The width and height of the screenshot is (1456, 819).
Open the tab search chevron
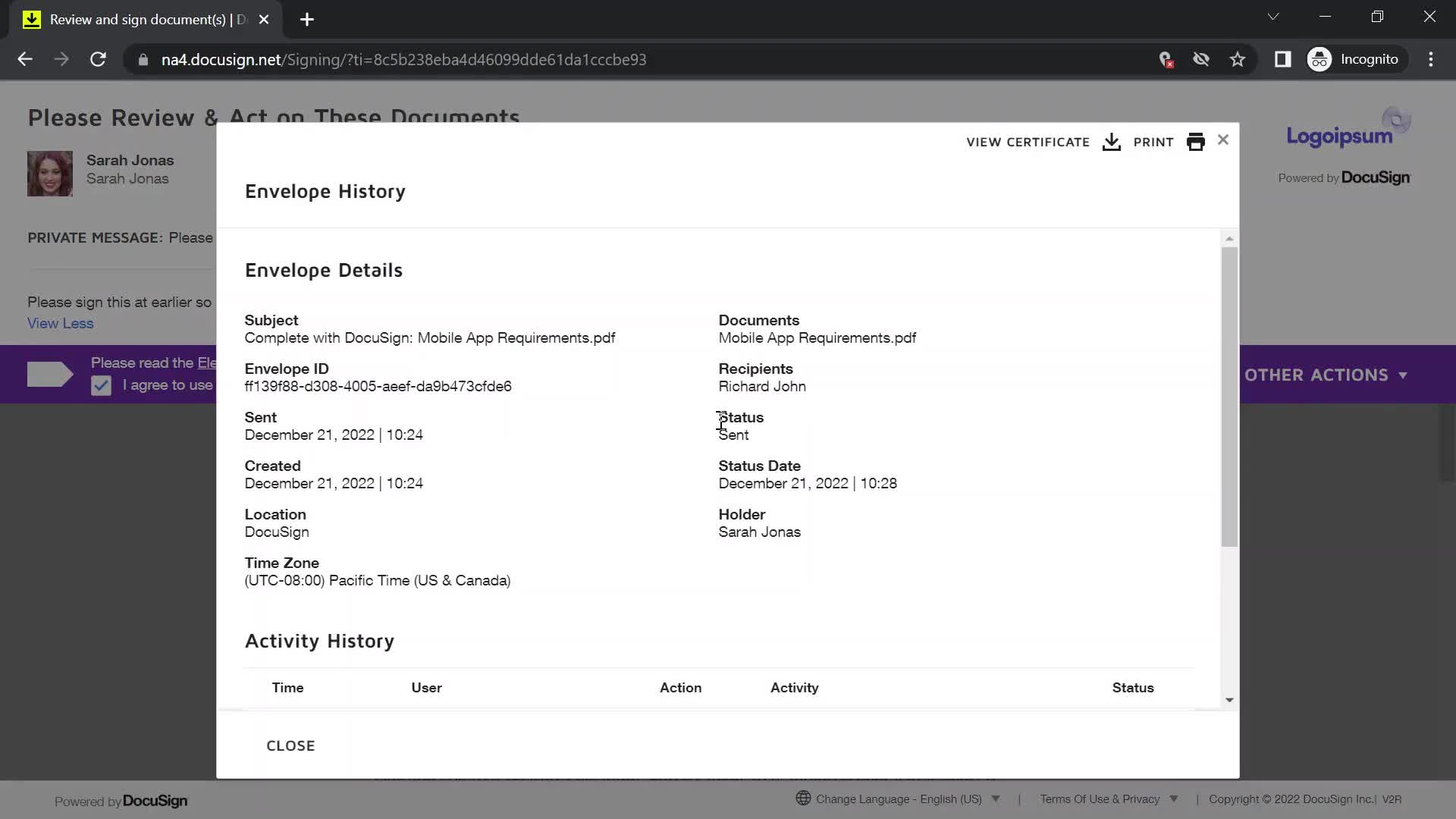click(x=1273, y=17)
